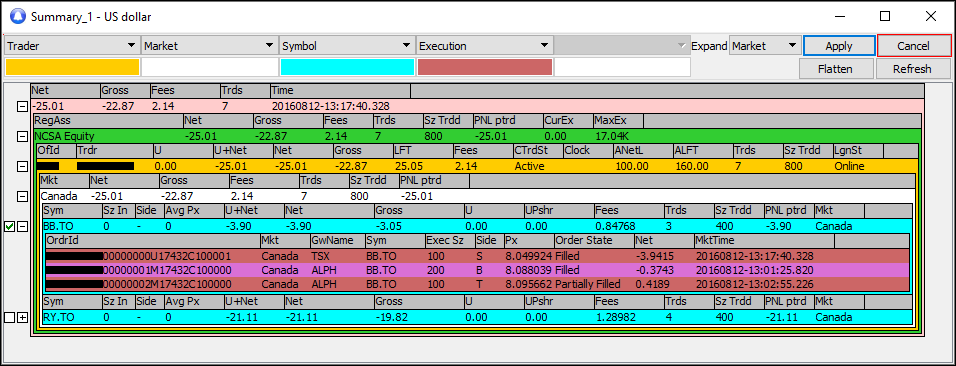Collapse the BB.TO symbol row
956x366 pixels.
[x=23, y=226]
